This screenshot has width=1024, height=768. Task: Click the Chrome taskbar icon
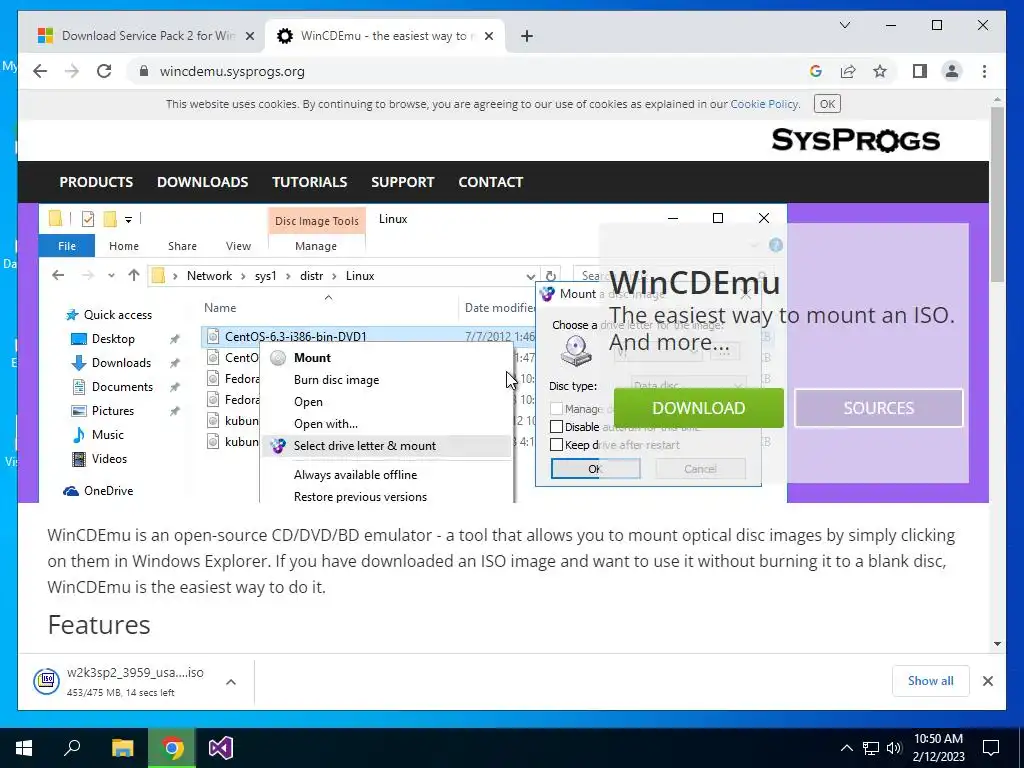[172, 748]
